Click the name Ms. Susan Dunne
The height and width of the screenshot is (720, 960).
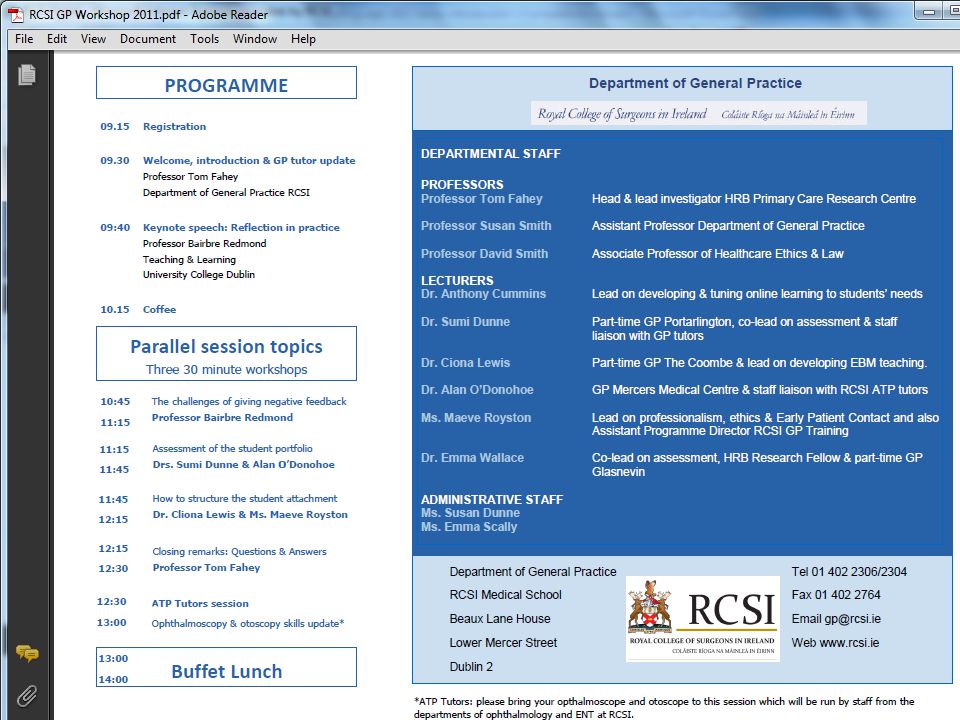tap(470, 512)
